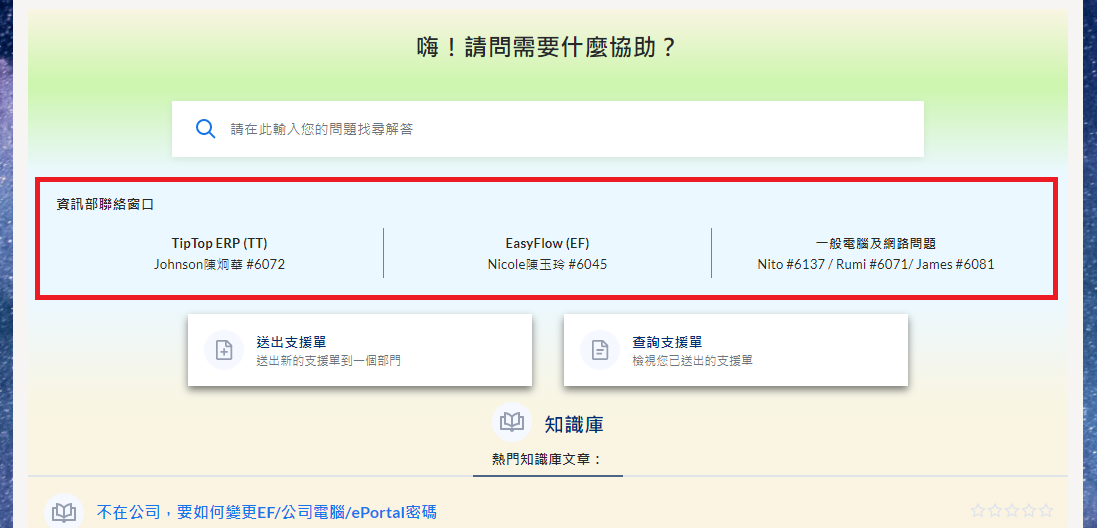Click the 知識庫 open-book icon

coord(512,423)
